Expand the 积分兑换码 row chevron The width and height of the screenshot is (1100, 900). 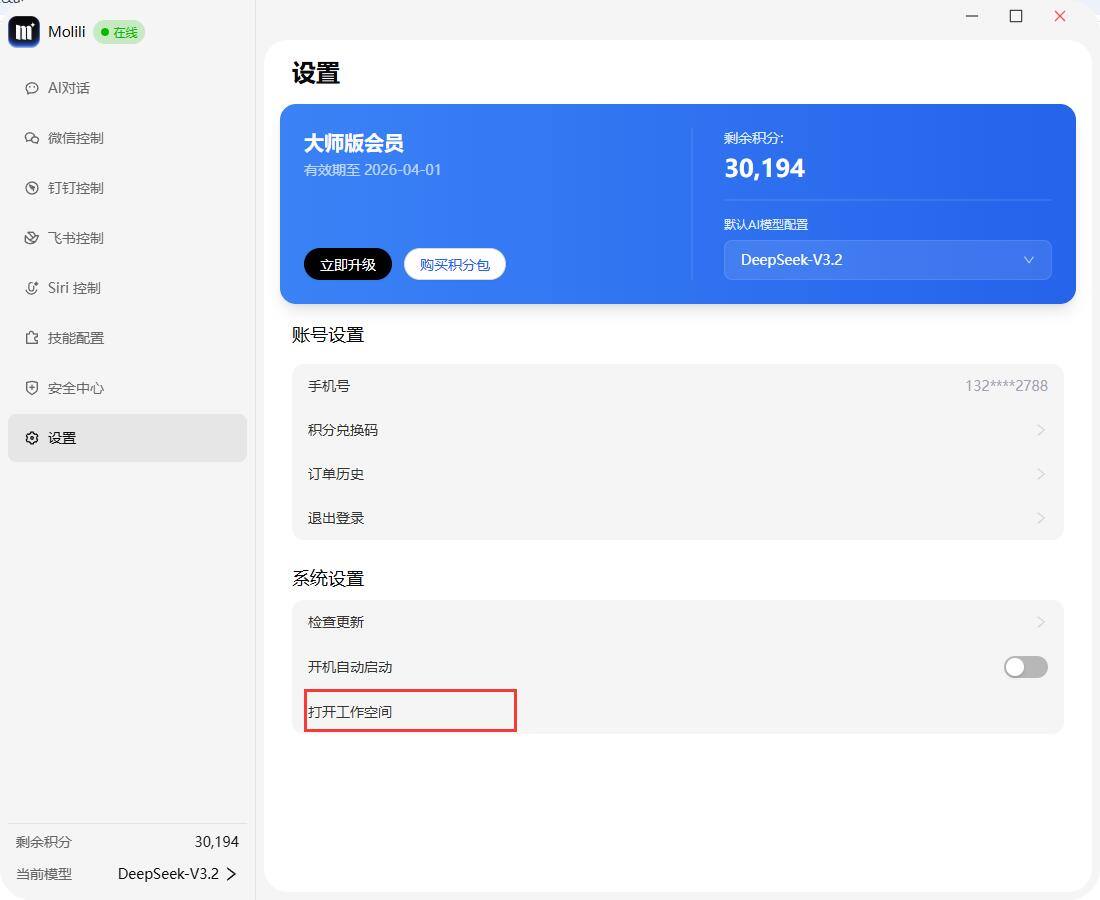point(1040,430)
